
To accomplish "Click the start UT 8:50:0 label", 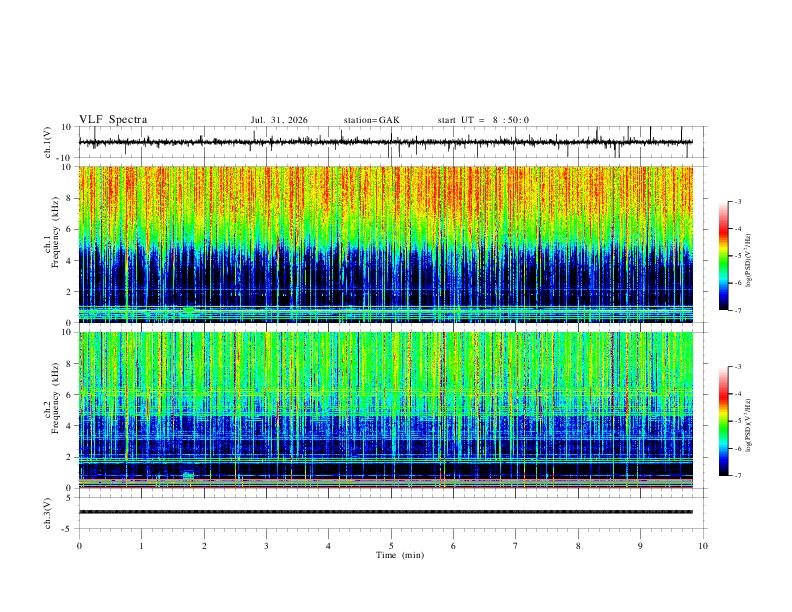I will [x=483, y=120].
